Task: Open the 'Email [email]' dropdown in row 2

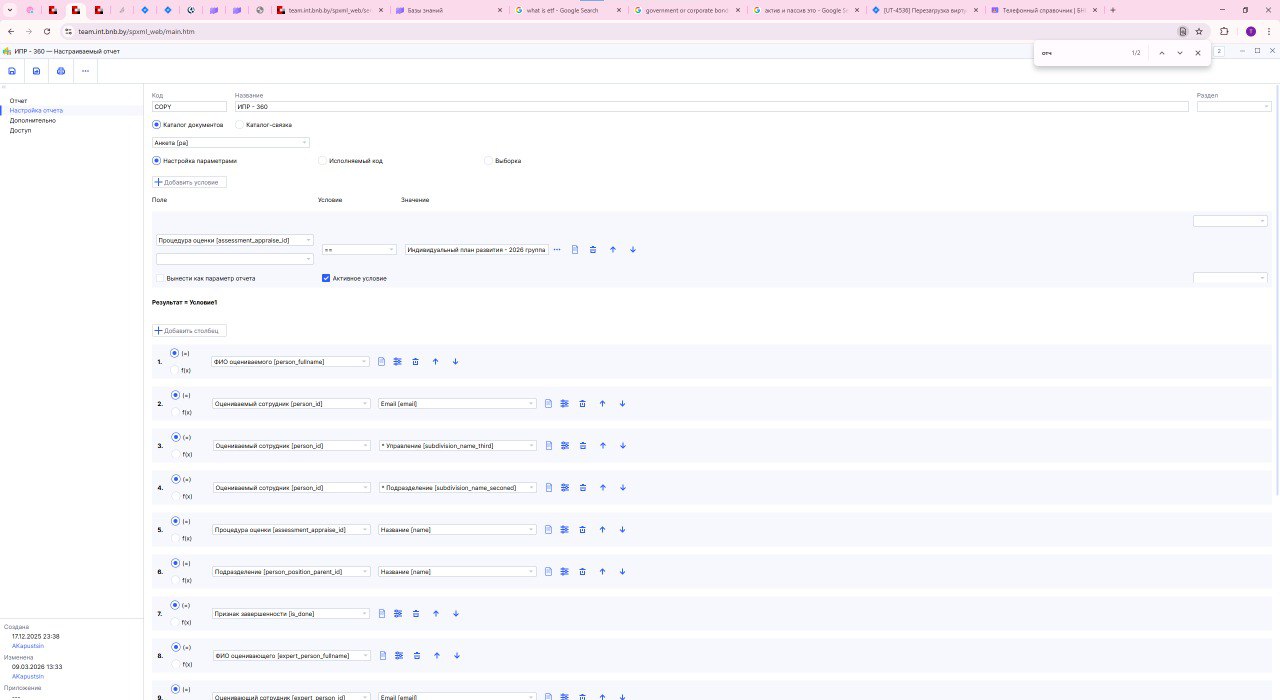Action: click(x=457, y=404)
